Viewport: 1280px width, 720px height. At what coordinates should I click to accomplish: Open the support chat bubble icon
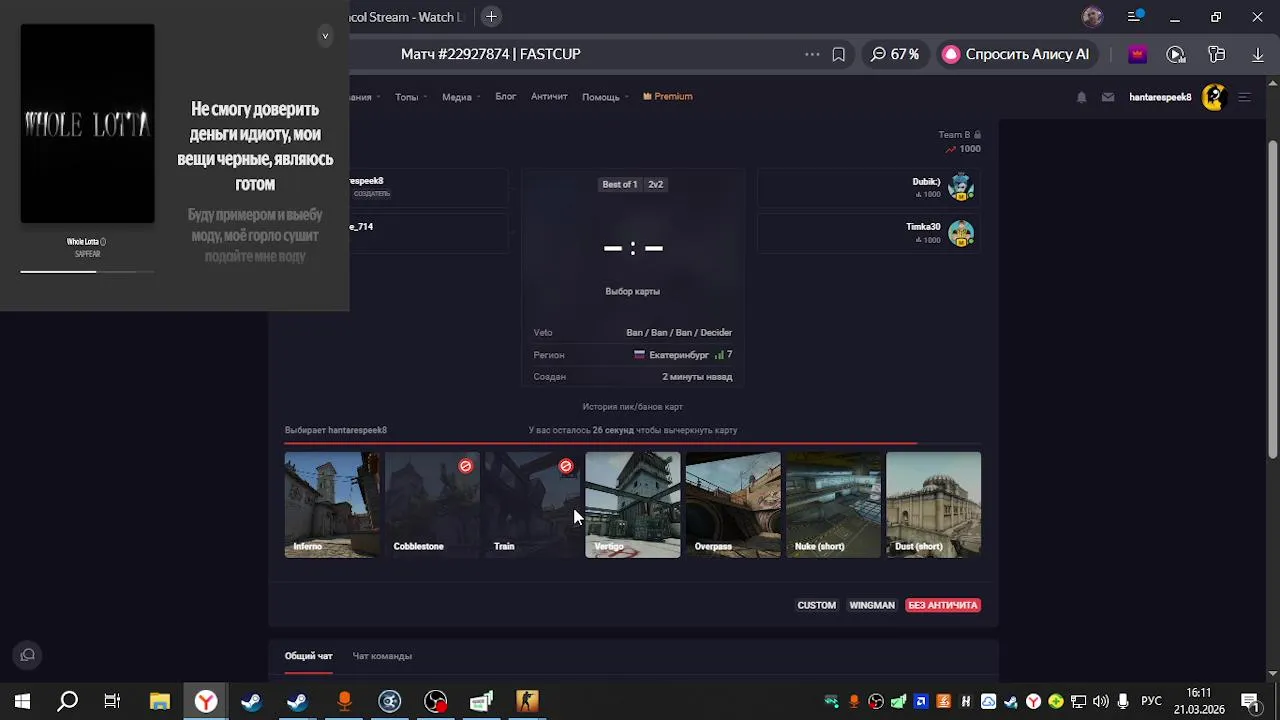28,655
